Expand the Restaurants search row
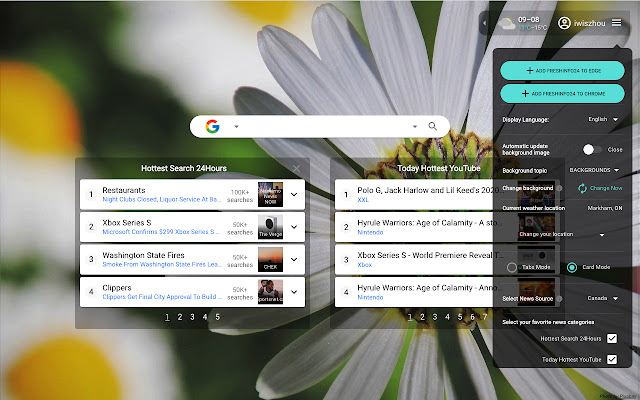Image resolution: width=640 pixels, height=400 pixels. (x=294, y=195)
